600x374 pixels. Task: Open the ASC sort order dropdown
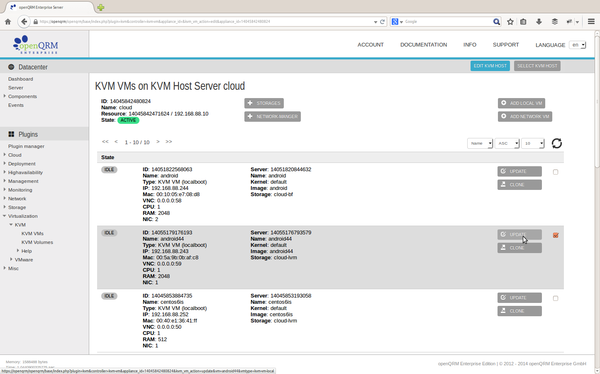tap(507, 144)
